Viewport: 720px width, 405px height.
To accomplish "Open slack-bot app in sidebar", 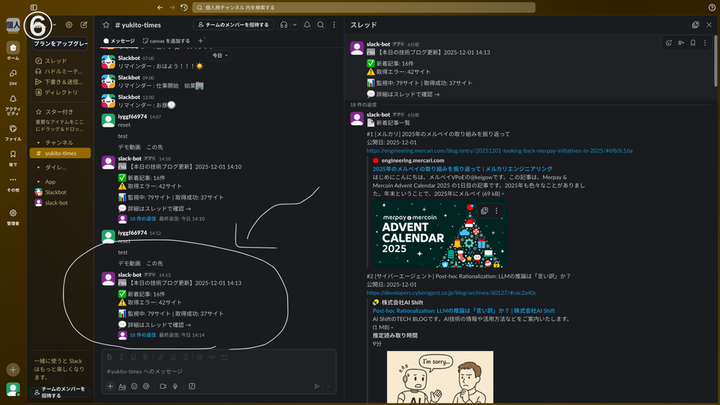I will pyautogui.click(x=56, y=202).
